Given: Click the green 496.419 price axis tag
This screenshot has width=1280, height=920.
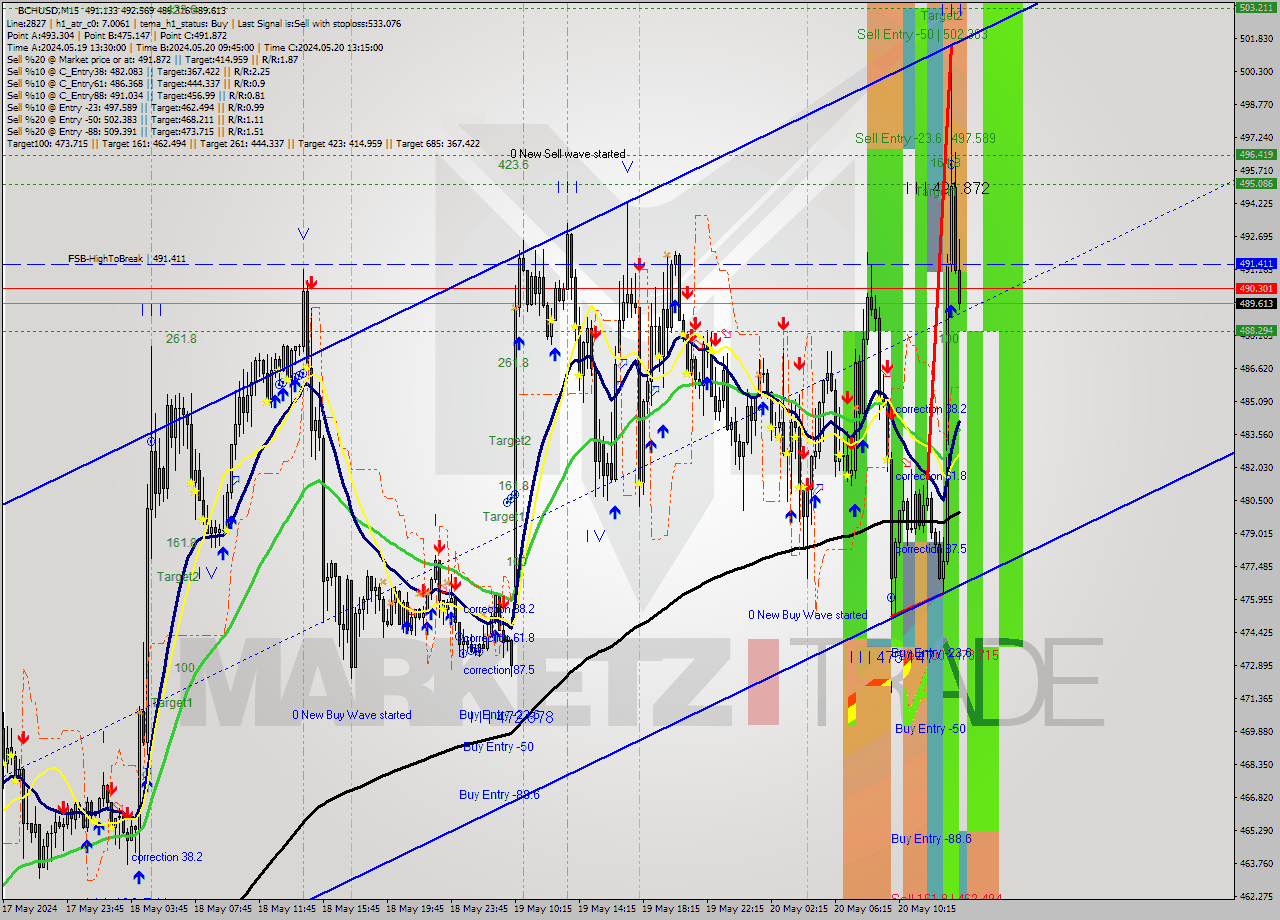Looking at the screenshot, I should point(1256,154).
